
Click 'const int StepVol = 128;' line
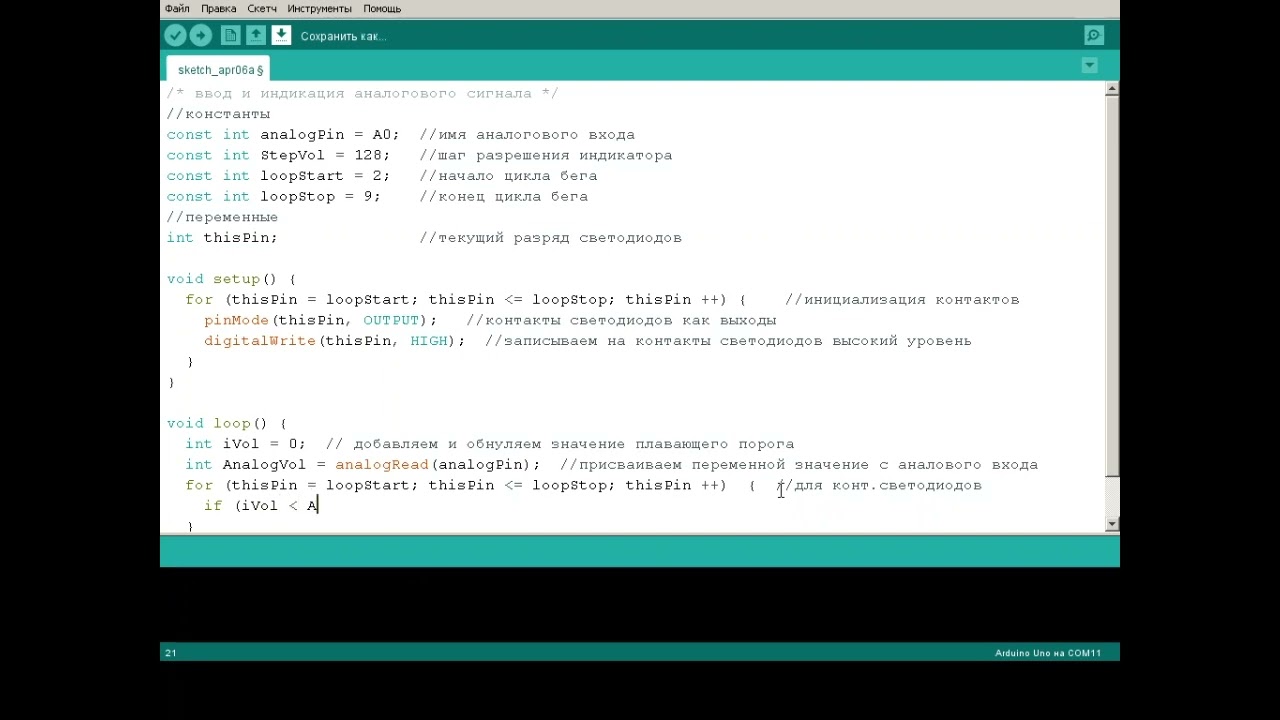coord(278,155)
